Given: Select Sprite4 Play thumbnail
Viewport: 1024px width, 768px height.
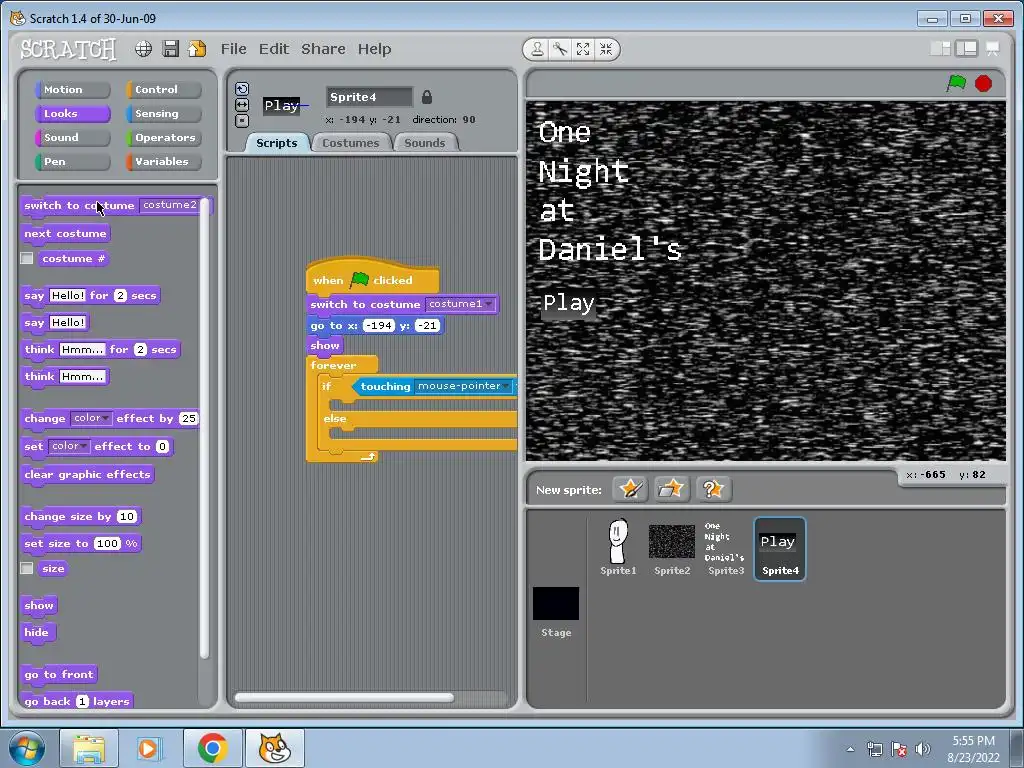Looking at the screenshot, I should [x=780, y=549].
